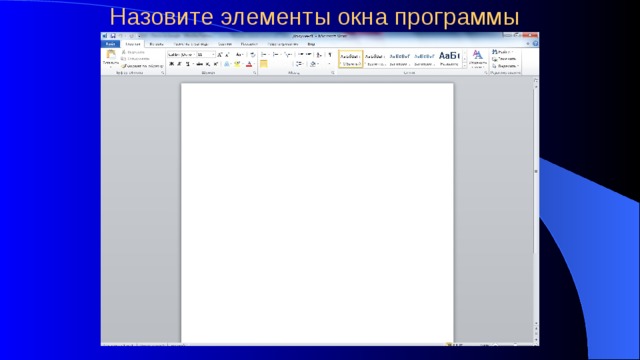Open the font size combo box

206,55
